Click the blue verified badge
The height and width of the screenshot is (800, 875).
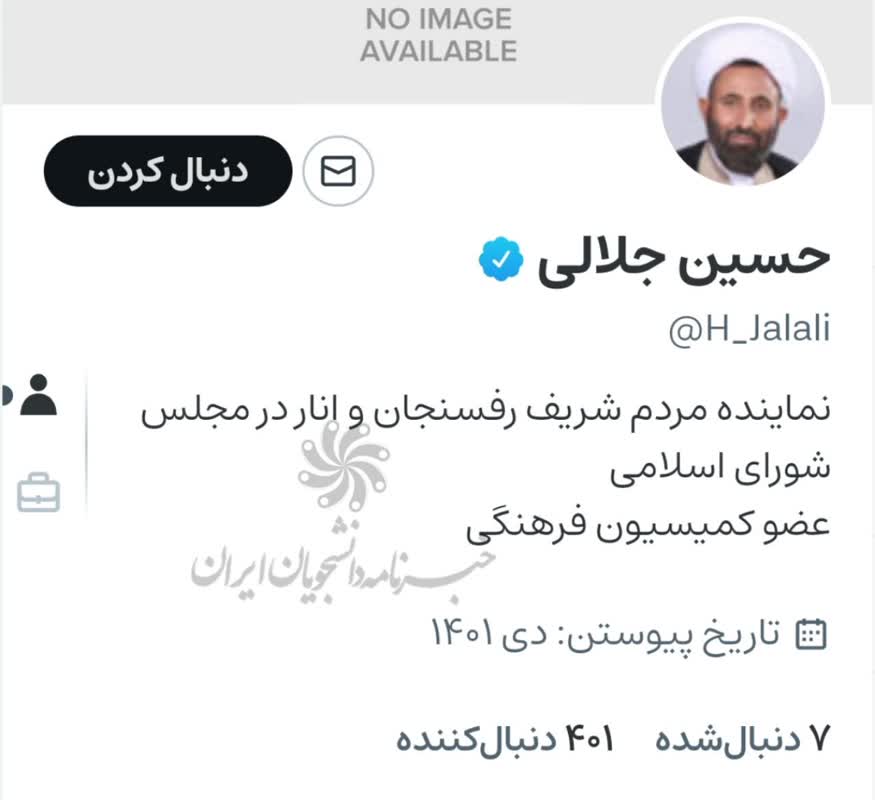click(x=501, y=259)
